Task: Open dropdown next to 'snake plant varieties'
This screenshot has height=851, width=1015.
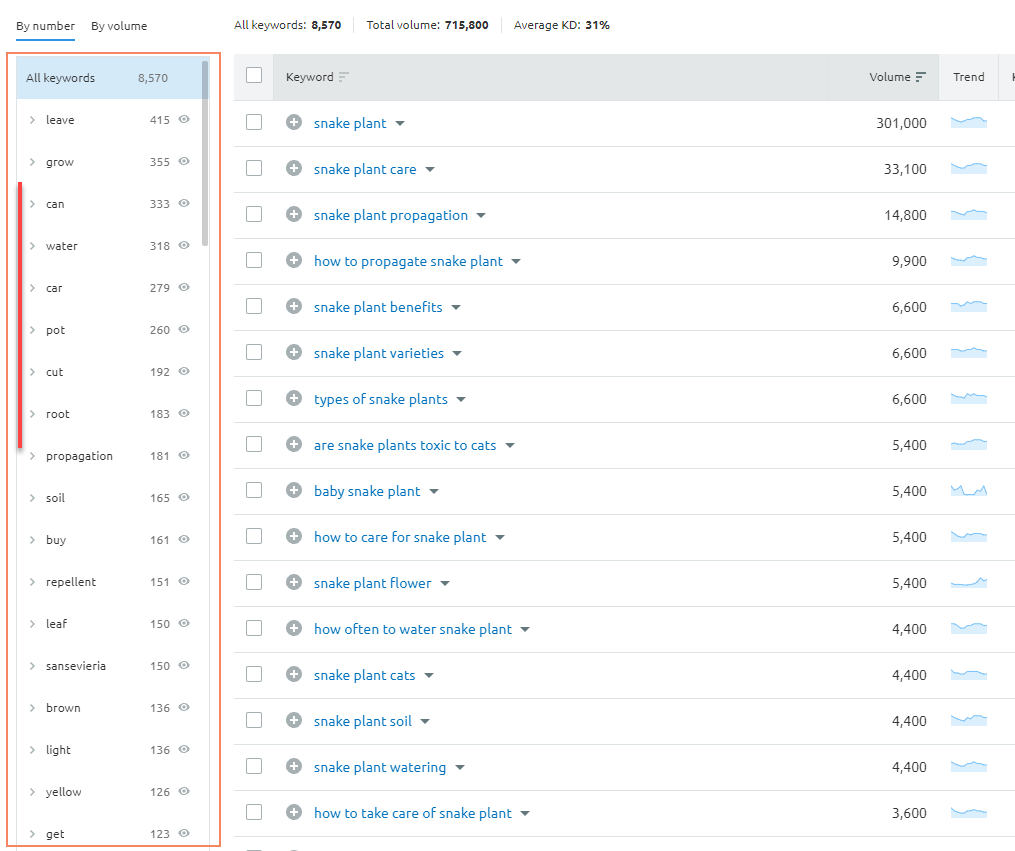Action: coord(457,353)
